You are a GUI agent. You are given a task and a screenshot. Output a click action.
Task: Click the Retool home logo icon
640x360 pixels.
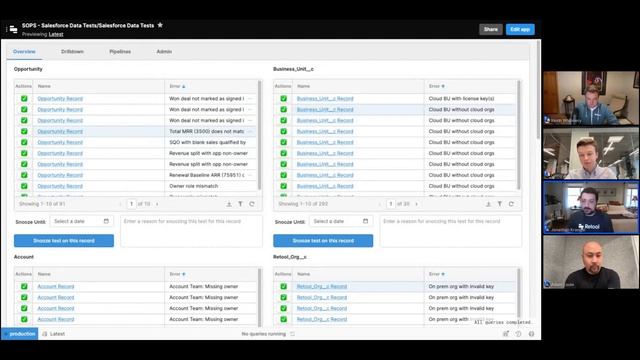[13, 29]
